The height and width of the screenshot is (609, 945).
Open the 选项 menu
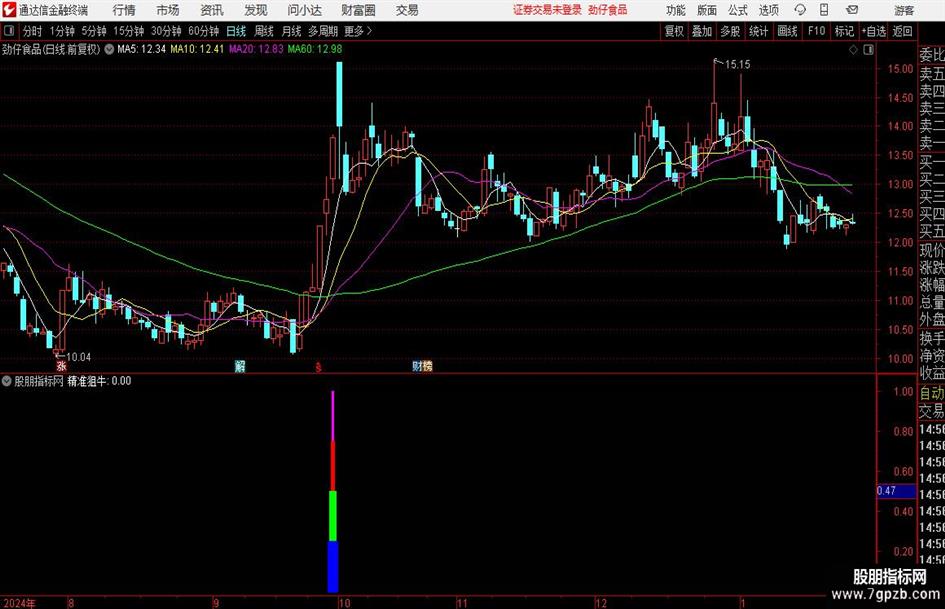coord(768,10)
